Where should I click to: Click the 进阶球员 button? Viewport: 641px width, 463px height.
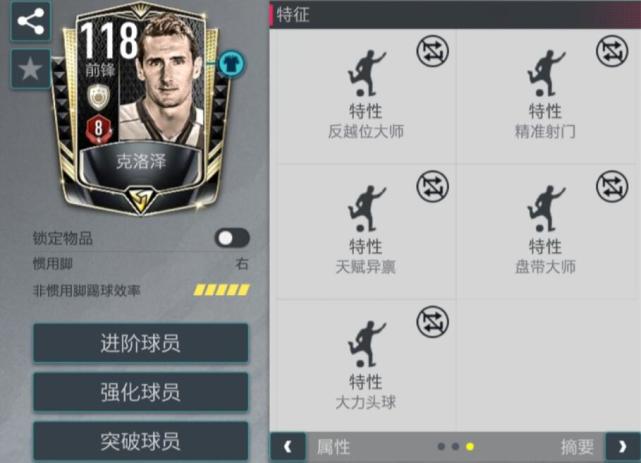pyautogui.click(x=141, y=343)
